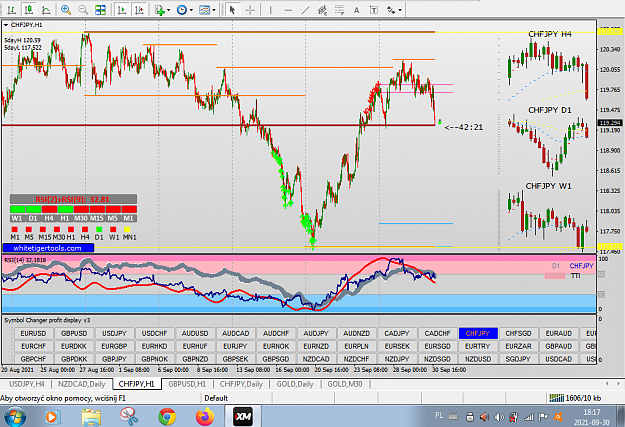Click the system tray volume icon

pyautogui.click(x=499, y=417)
